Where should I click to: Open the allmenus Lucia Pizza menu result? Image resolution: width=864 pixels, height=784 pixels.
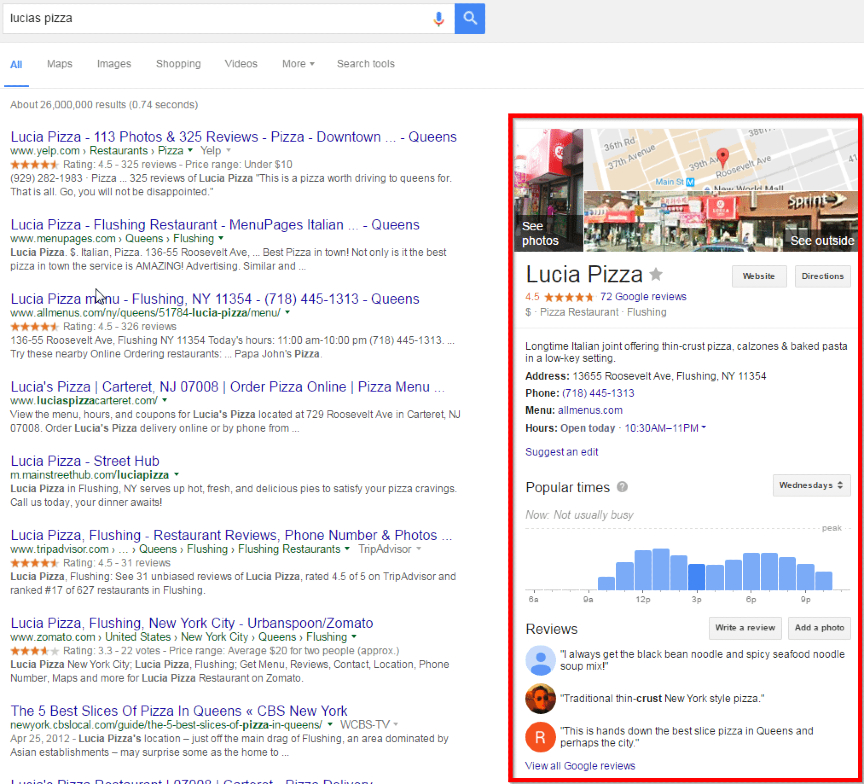coord(215,299)
